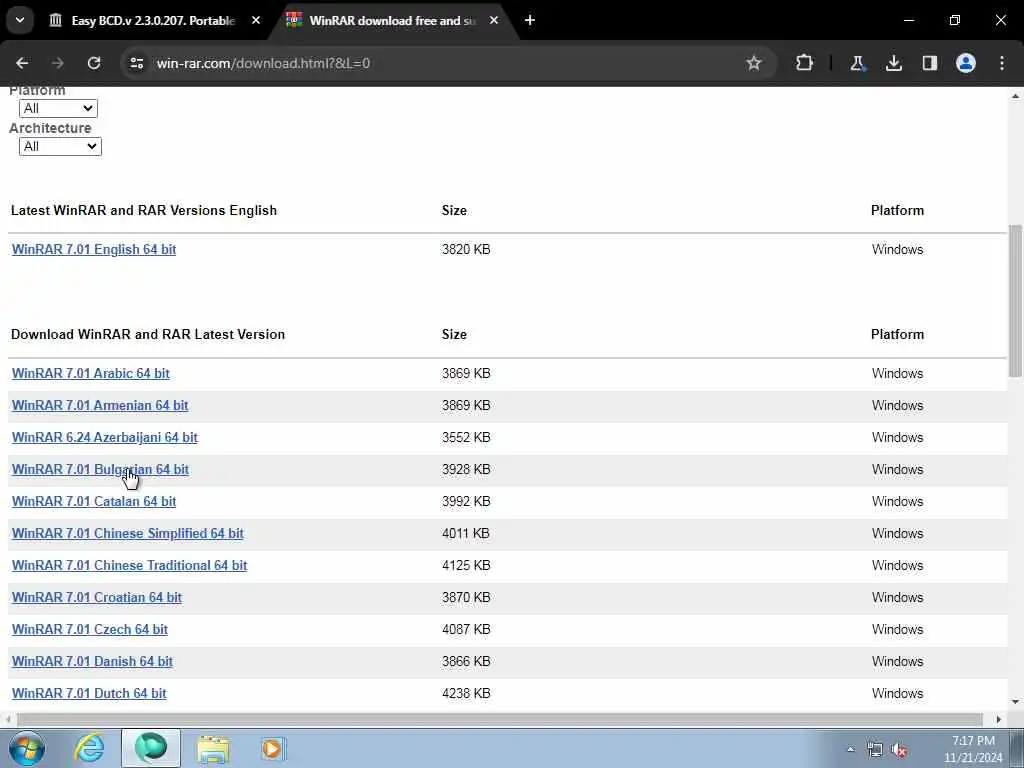Close the Easy BCD tab
Image resolution: width=1024 pixels, height=768 pixels.
tap(256, 20)
